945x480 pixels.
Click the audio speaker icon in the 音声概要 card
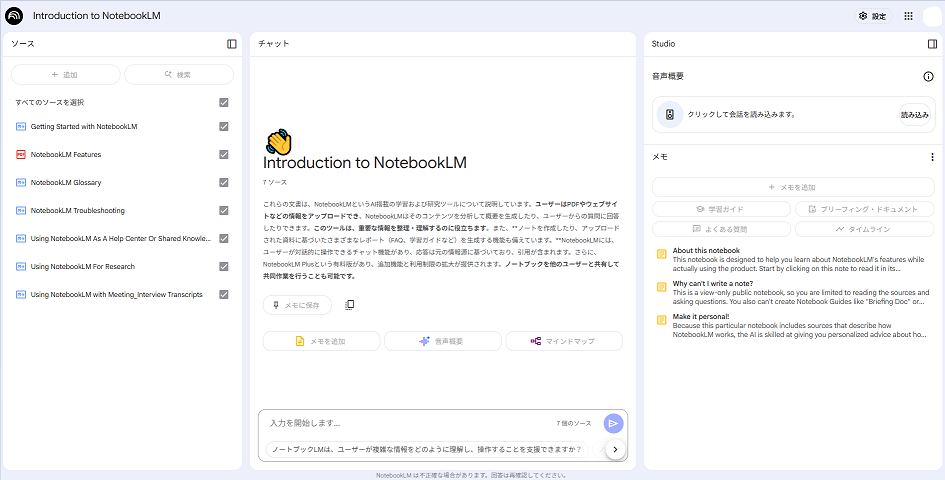point(670,115)
